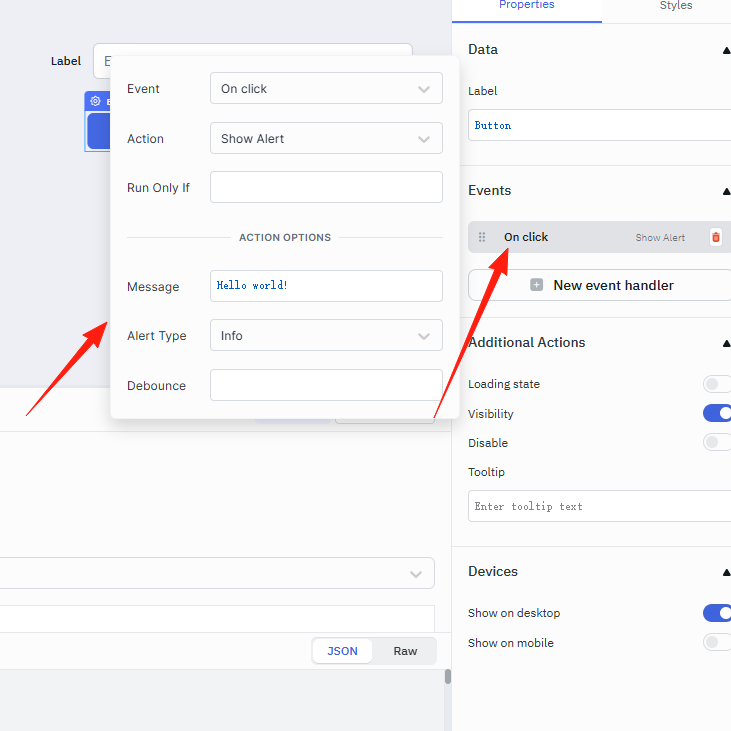The width and height of the screenshot is (731, 731).
Task: Collapse the Devices section
Action: [x=726, y=572]
